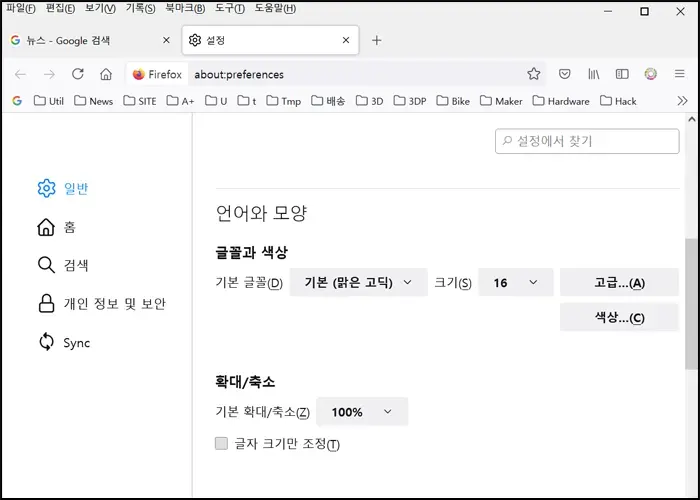Screen dimensions: 700x500
Task: Open the Tmp bookmark folder
Action: pos(283,101)
